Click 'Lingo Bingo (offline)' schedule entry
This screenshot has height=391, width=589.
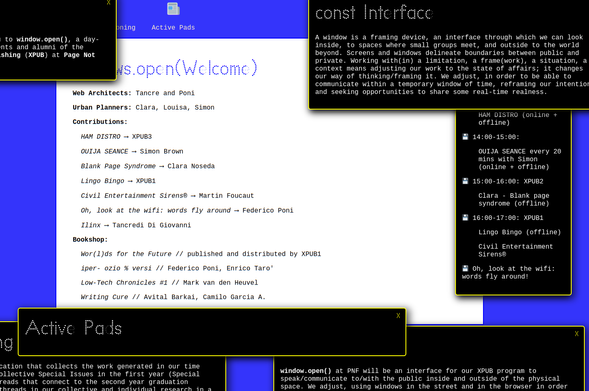[x=520, y=232]
